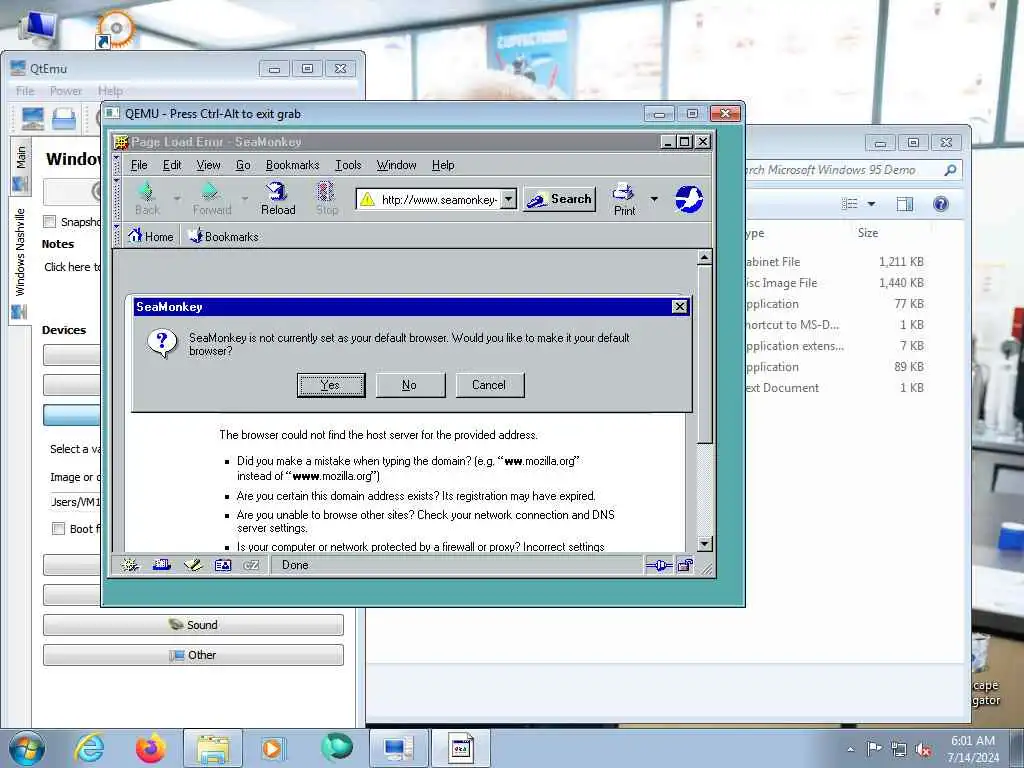
Task: Click the Windows Start orb
Action: pyautogui.click(x=27, y=748)
